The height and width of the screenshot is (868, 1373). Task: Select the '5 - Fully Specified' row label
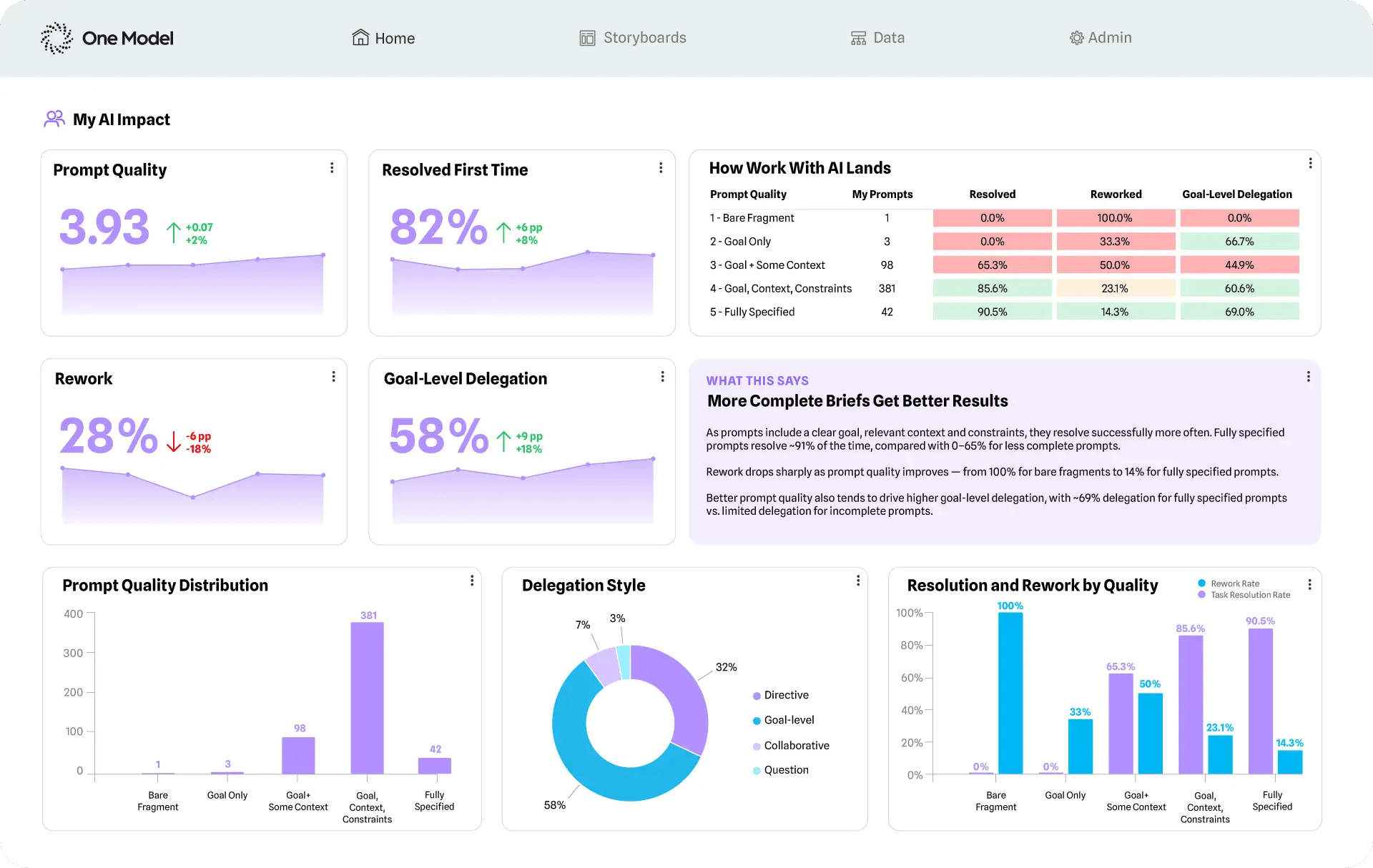coord(752,312)
